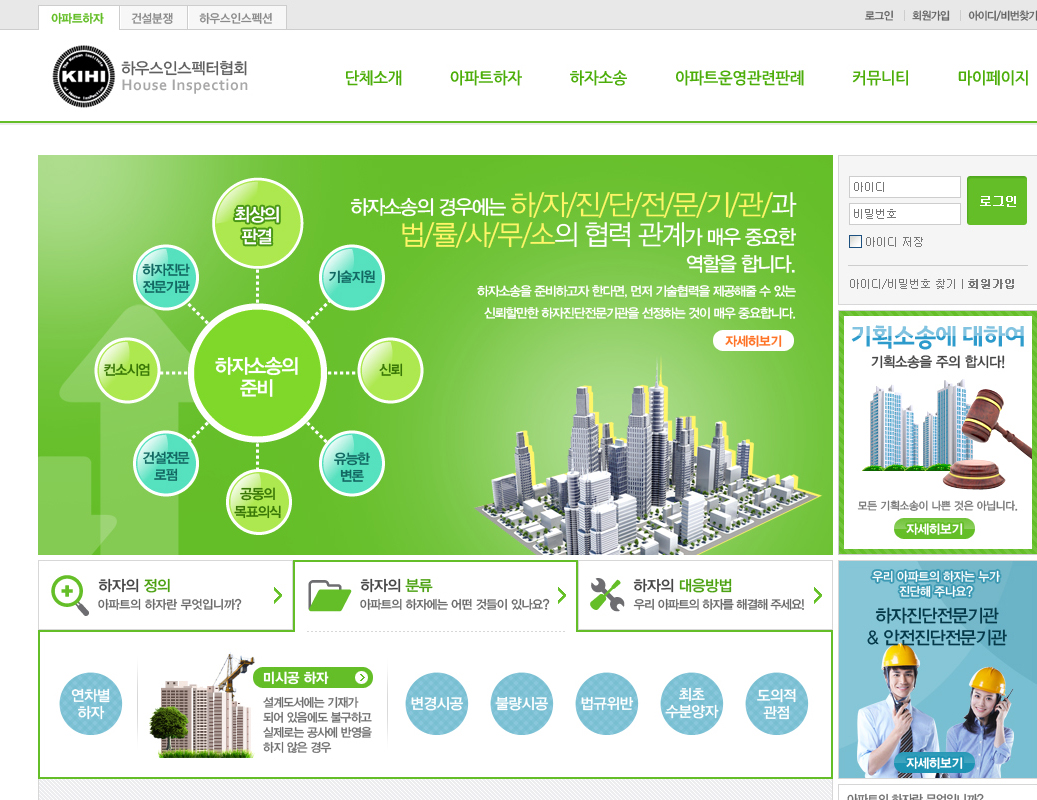Viewport: 1037px width, 800px height.
Task: Click the wrench tools icon beside 하자의 대응방법
Action: point(606,594)
